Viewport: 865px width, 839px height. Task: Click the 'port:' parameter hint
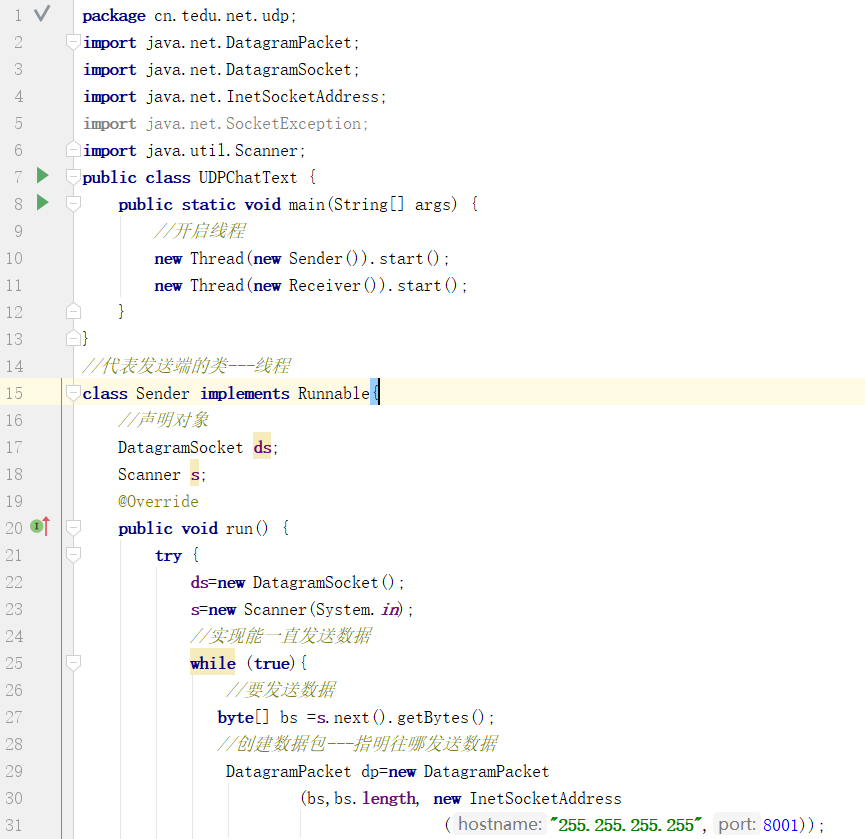click(737, 825)
